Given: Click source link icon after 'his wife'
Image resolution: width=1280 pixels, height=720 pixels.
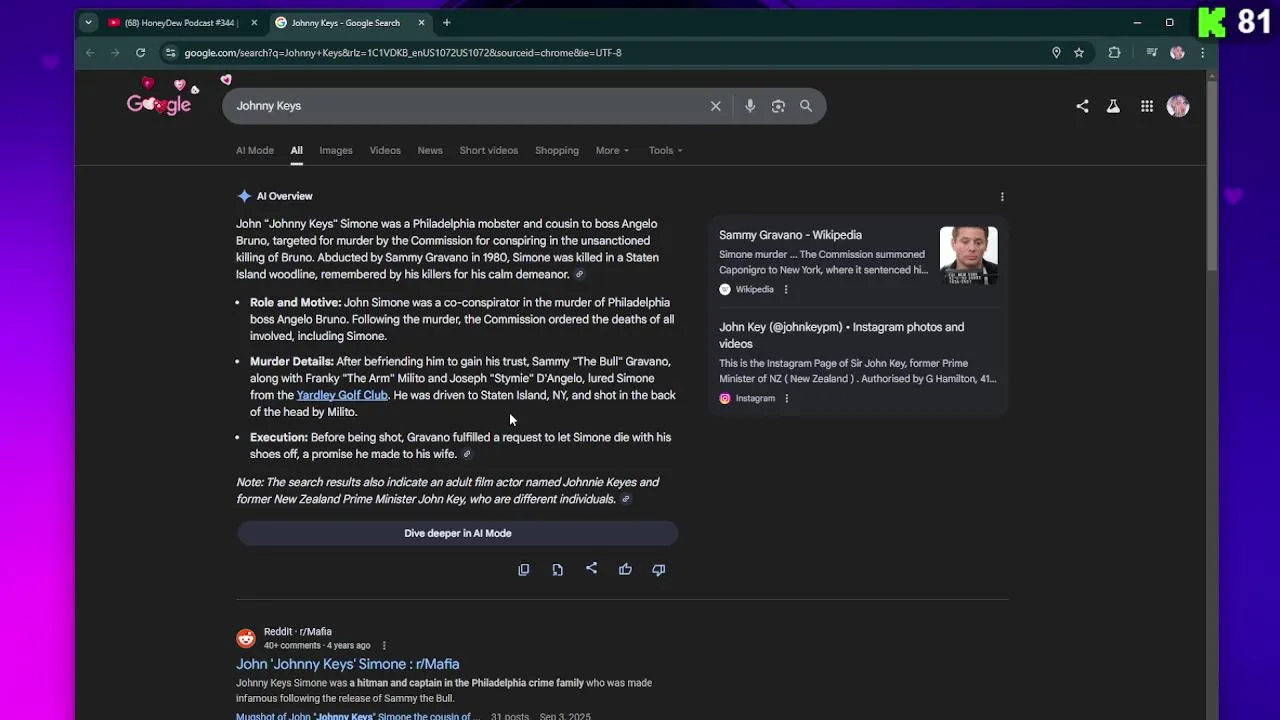Looking at the screenshot, I should pyautogui.click(x=466, y=454).
